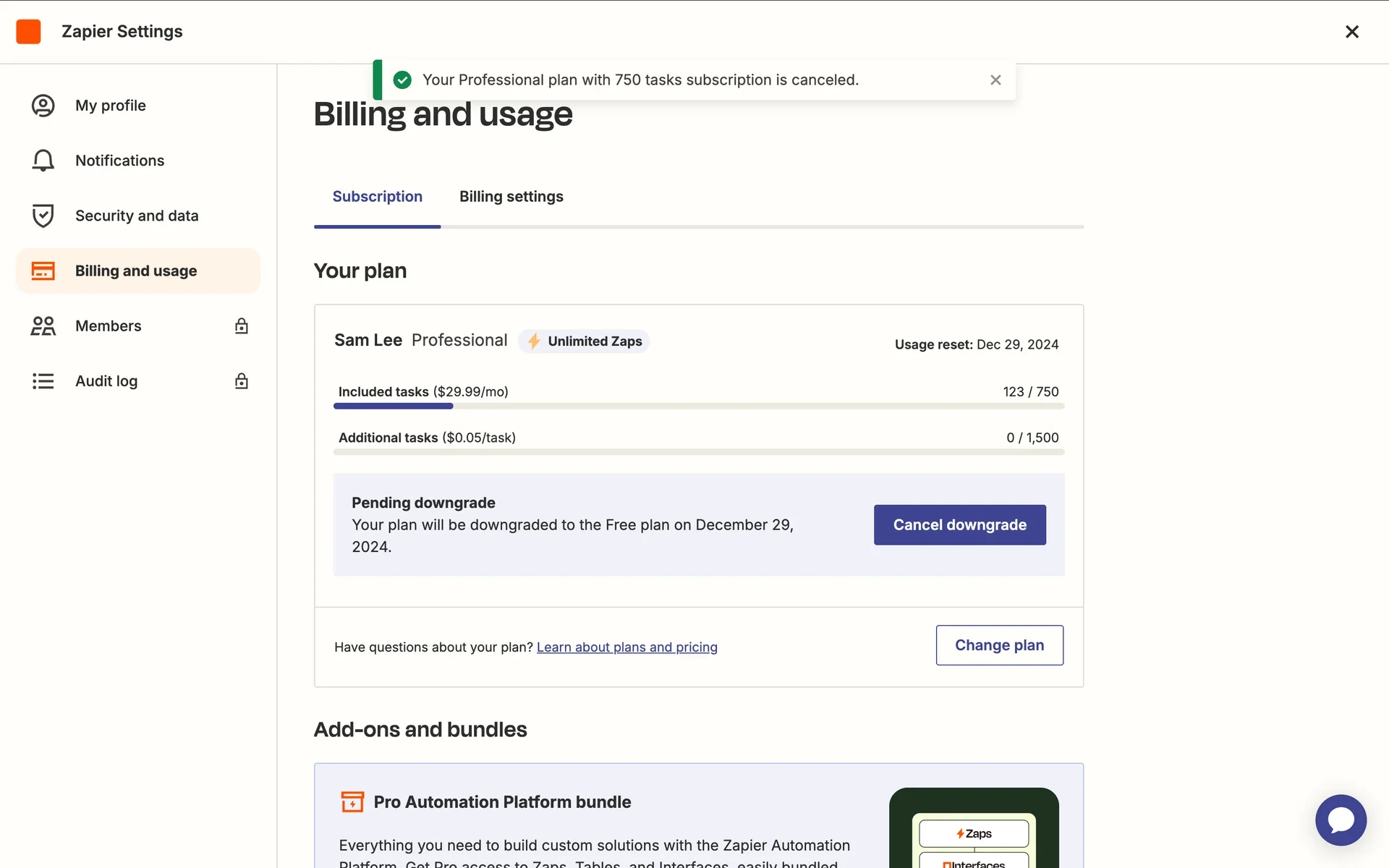Click the 123 / 750 task count
Viewport: 1389px width, 868px height.
1030,391
